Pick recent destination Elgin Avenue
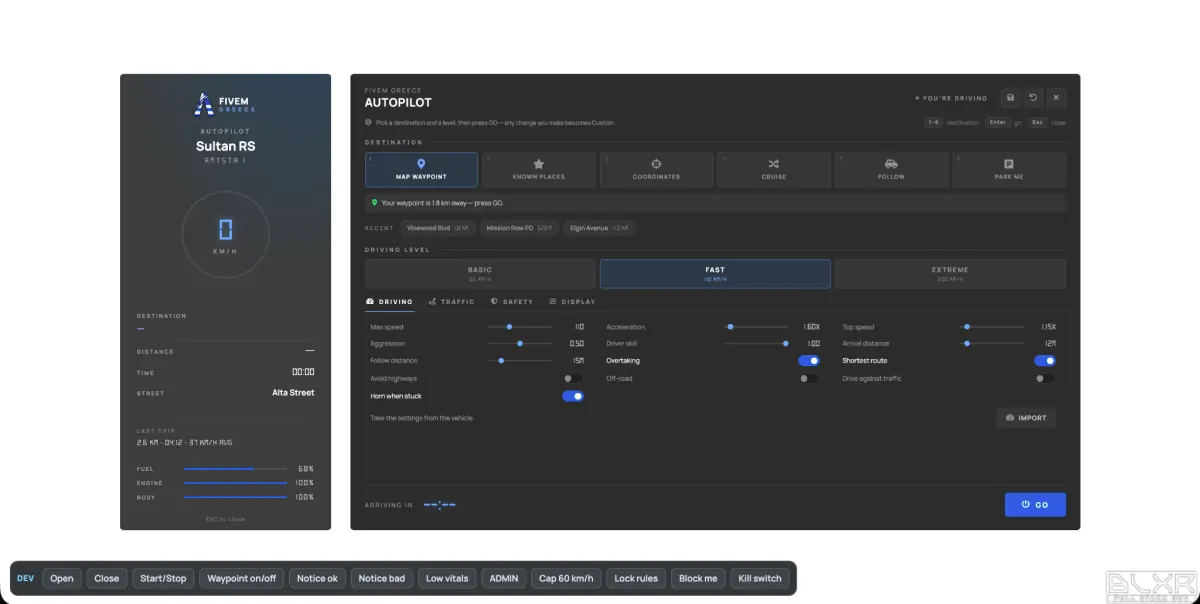This screenshot has height=604, width=1200. 600,228
